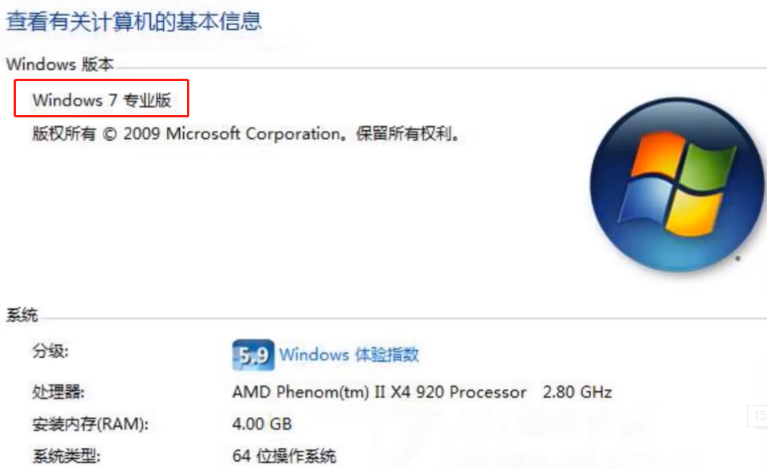
Task: Click the year 2009 in the copyright line
Action: [141, 133]
